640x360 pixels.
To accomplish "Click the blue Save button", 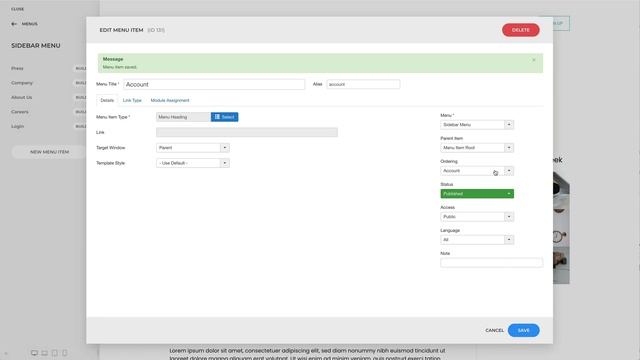I will pos(523,330).
